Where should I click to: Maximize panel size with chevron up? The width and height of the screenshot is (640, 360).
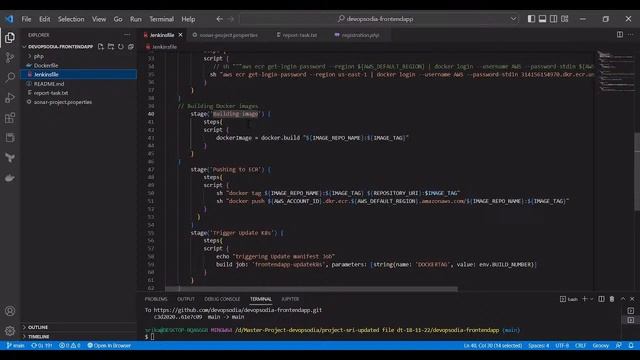tap(623, 299)
